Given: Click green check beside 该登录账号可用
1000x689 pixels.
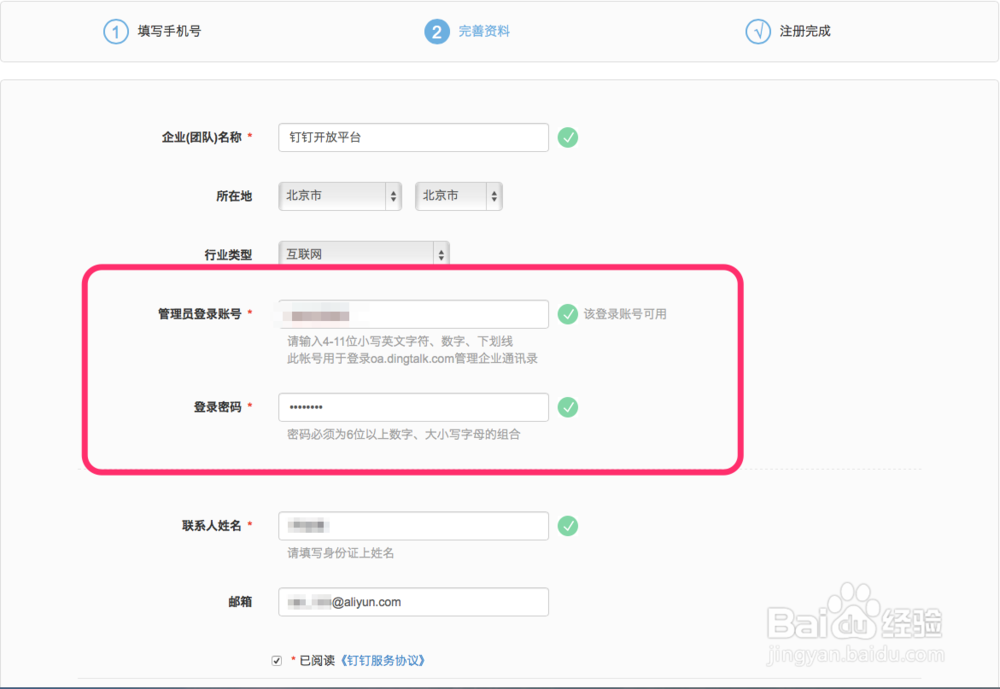Looking at the screenshot, I should (568, 314).
